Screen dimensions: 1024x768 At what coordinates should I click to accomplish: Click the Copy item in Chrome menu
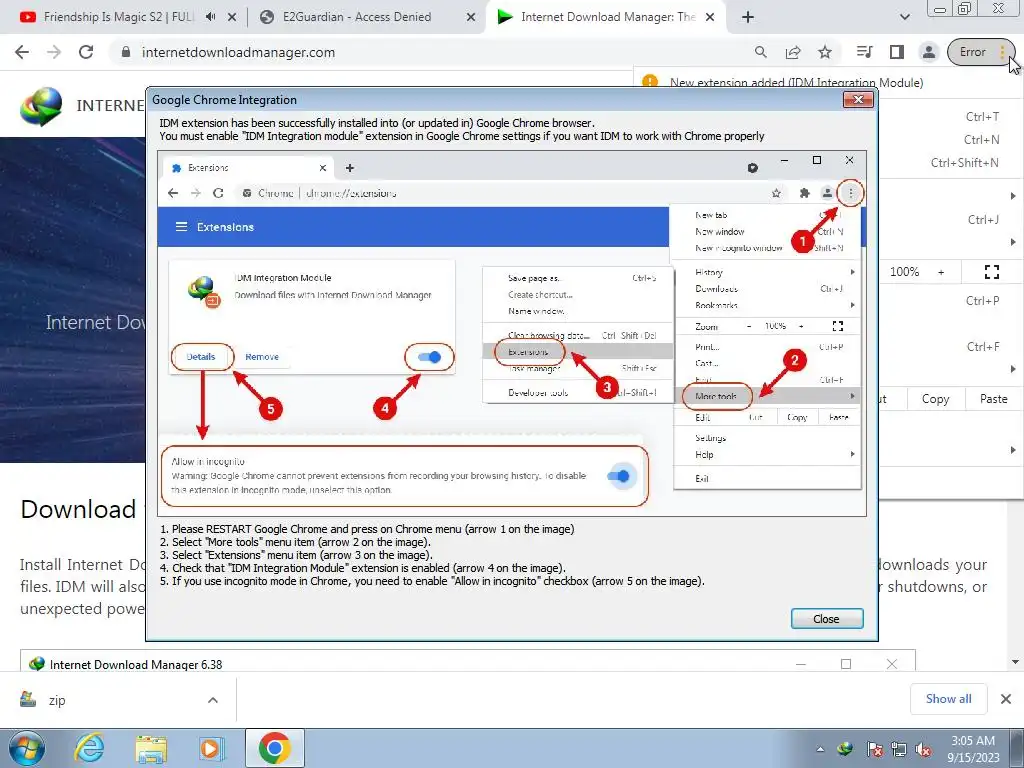(935, 399)
